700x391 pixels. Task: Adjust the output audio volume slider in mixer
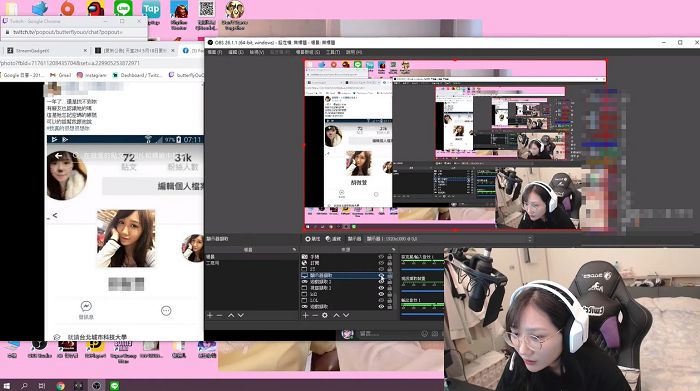(422, 314)
